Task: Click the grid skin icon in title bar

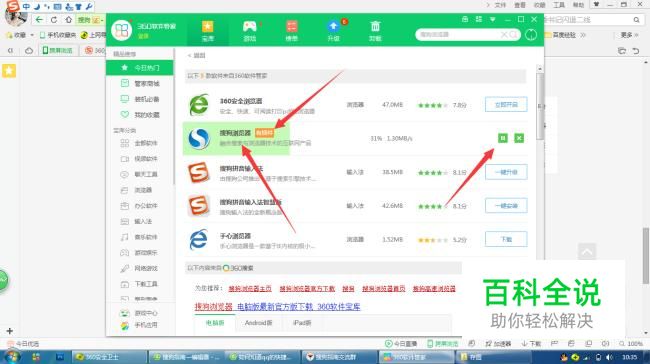Action: (479, 19)
